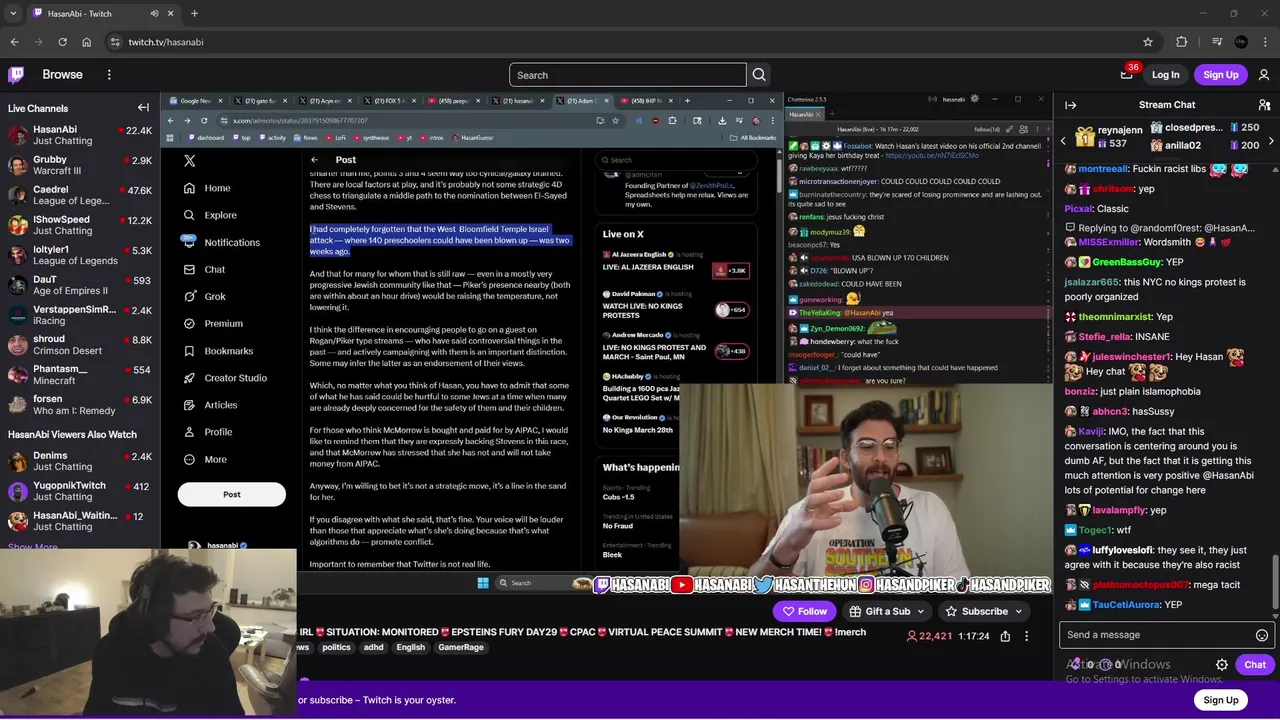Go to browser home page

click(x=86, y=42)
